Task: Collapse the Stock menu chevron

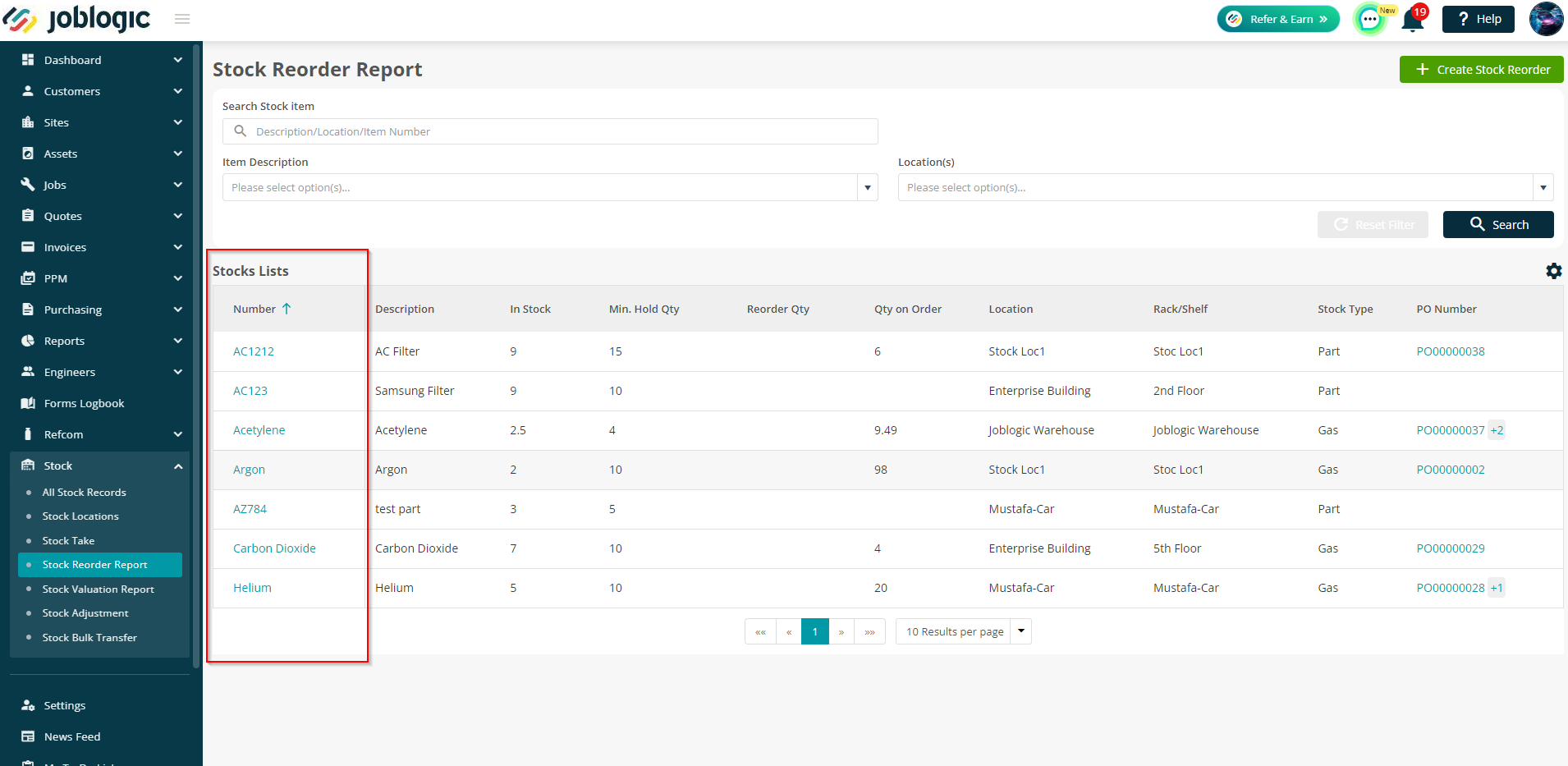Action: (x=178, y=466)
